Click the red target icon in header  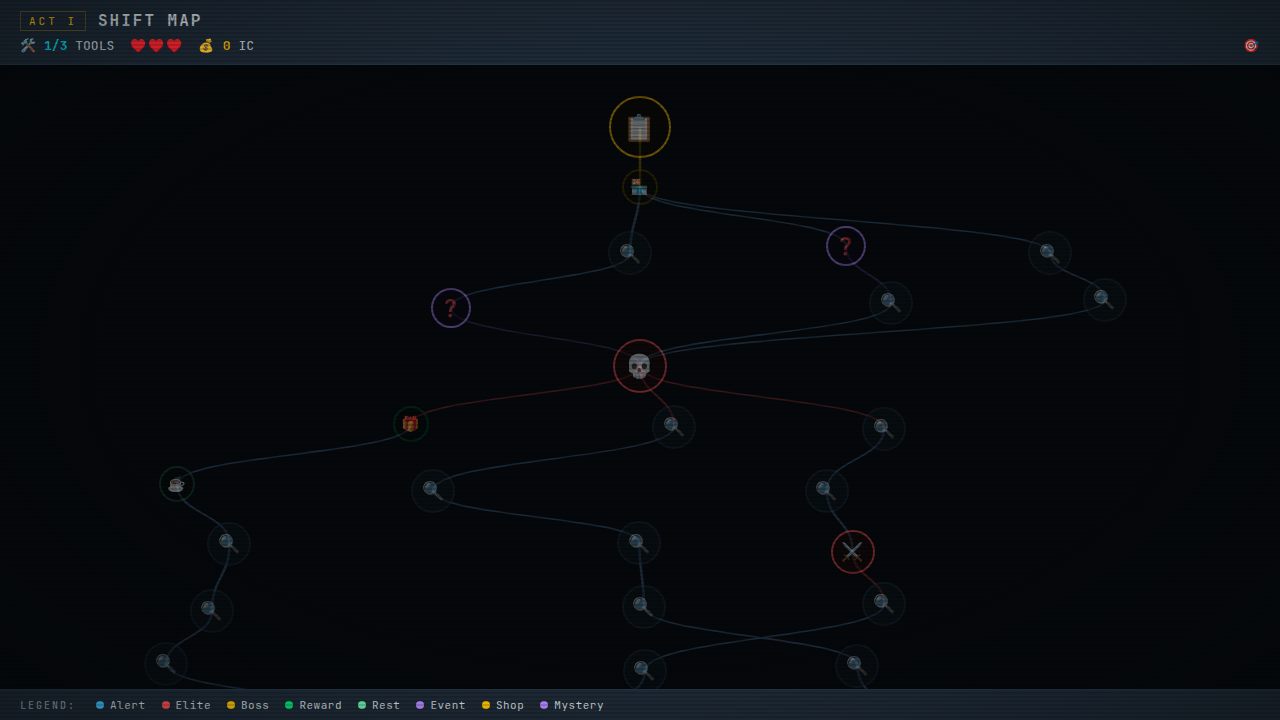click(1251, 46)
